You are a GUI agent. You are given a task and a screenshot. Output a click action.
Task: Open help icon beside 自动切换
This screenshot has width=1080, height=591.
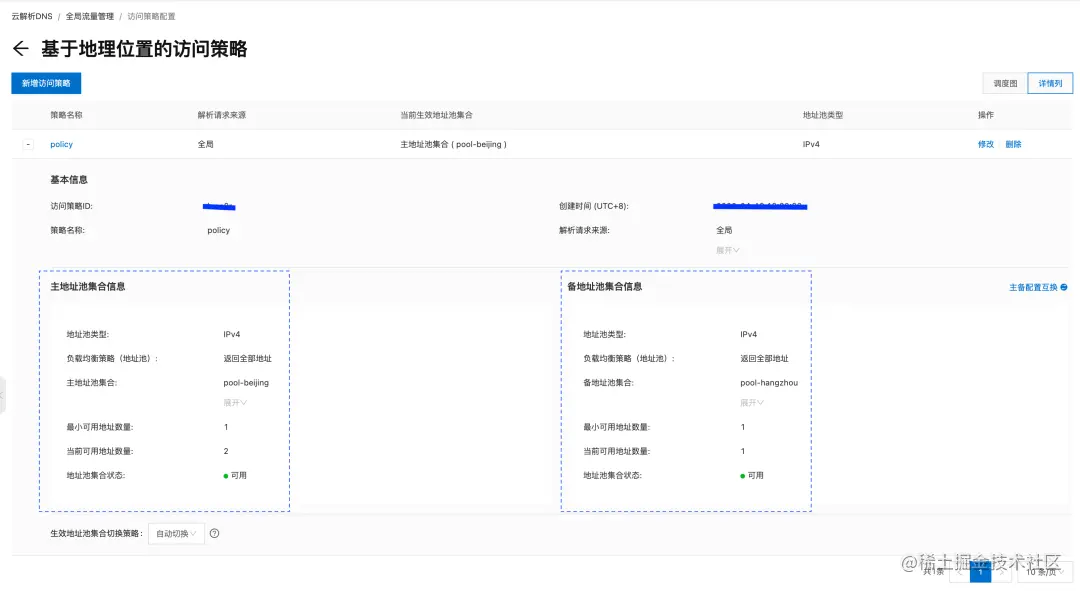click(x=214, y=533)
